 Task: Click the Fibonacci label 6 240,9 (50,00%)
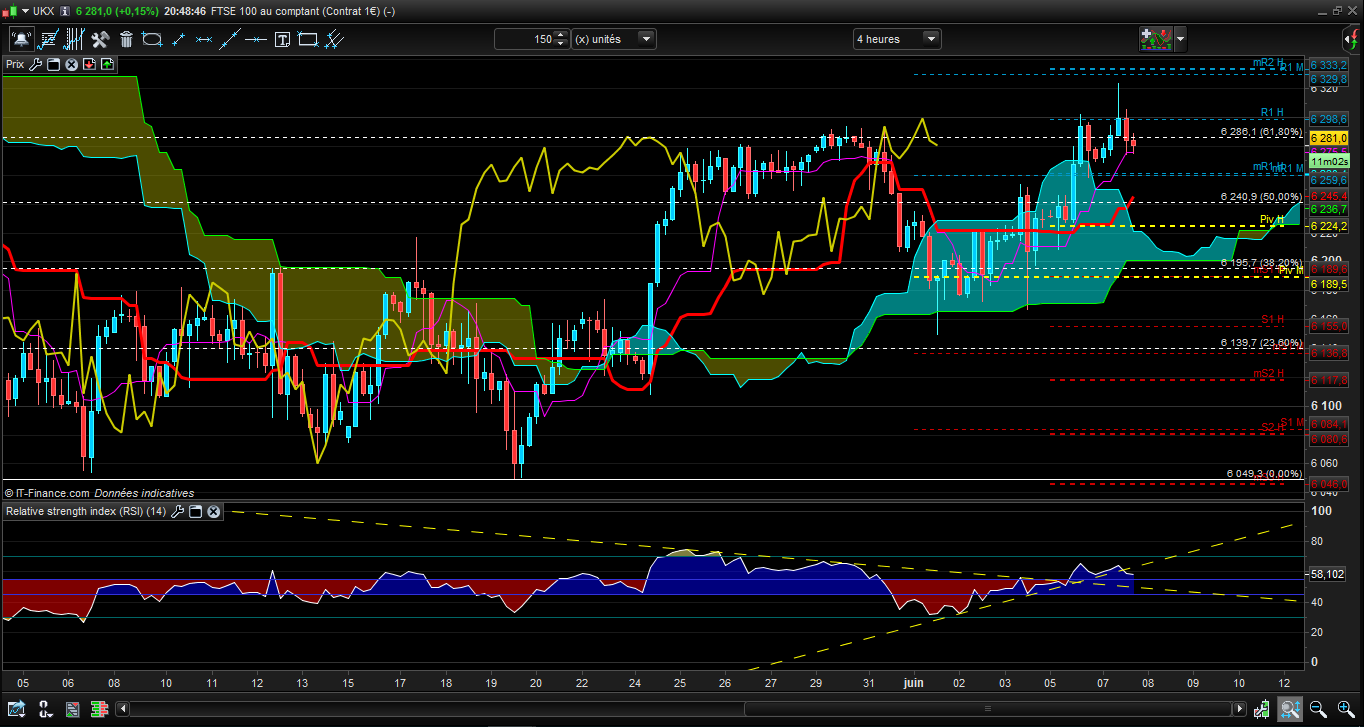[1262, 197]
